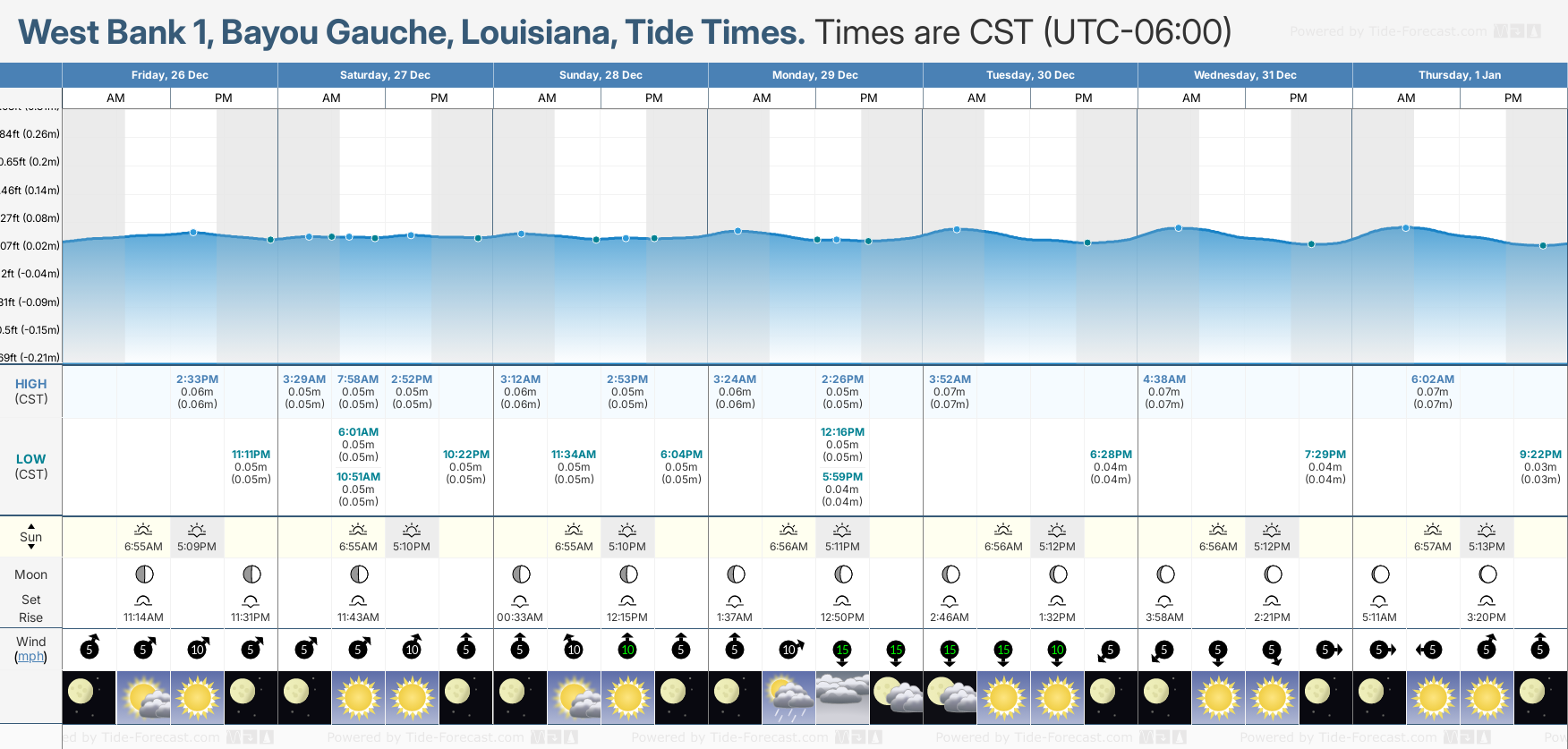Click the rain shower weather icon on Monday
The width and height of the screenshot is (1568, 749).
pos(788,698)
